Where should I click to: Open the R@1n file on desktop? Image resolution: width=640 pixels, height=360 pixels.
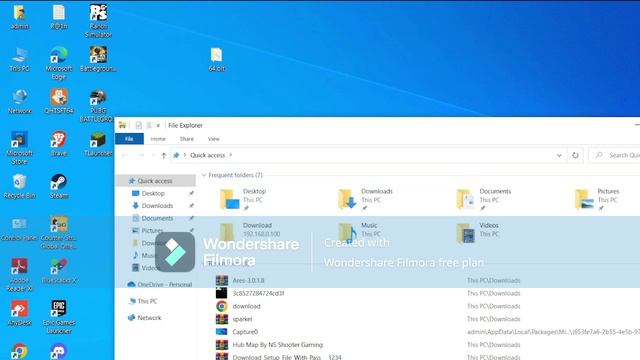click(59, 16)
